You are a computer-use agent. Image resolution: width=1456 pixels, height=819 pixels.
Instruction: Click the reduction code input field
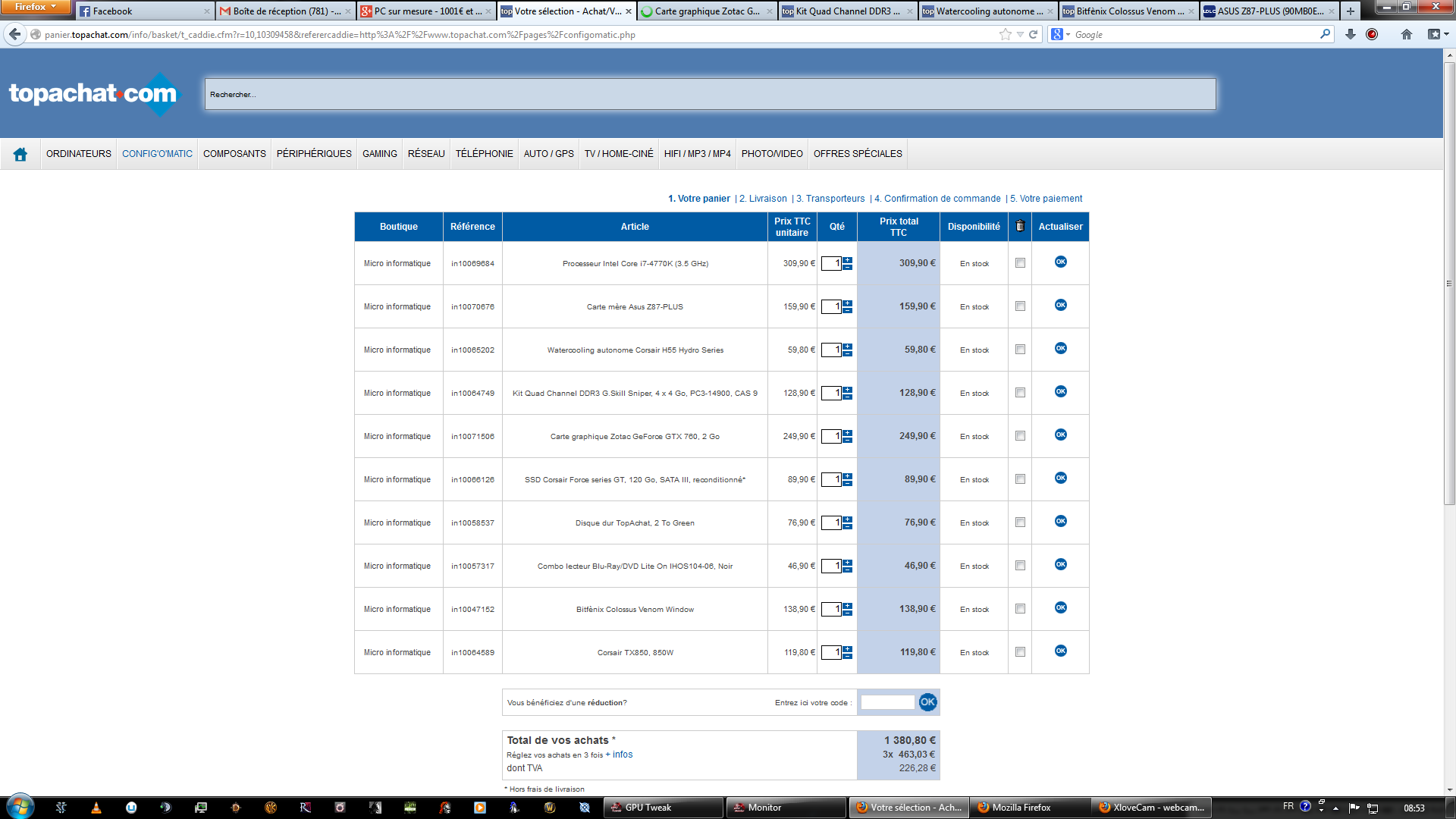[887, 702]
